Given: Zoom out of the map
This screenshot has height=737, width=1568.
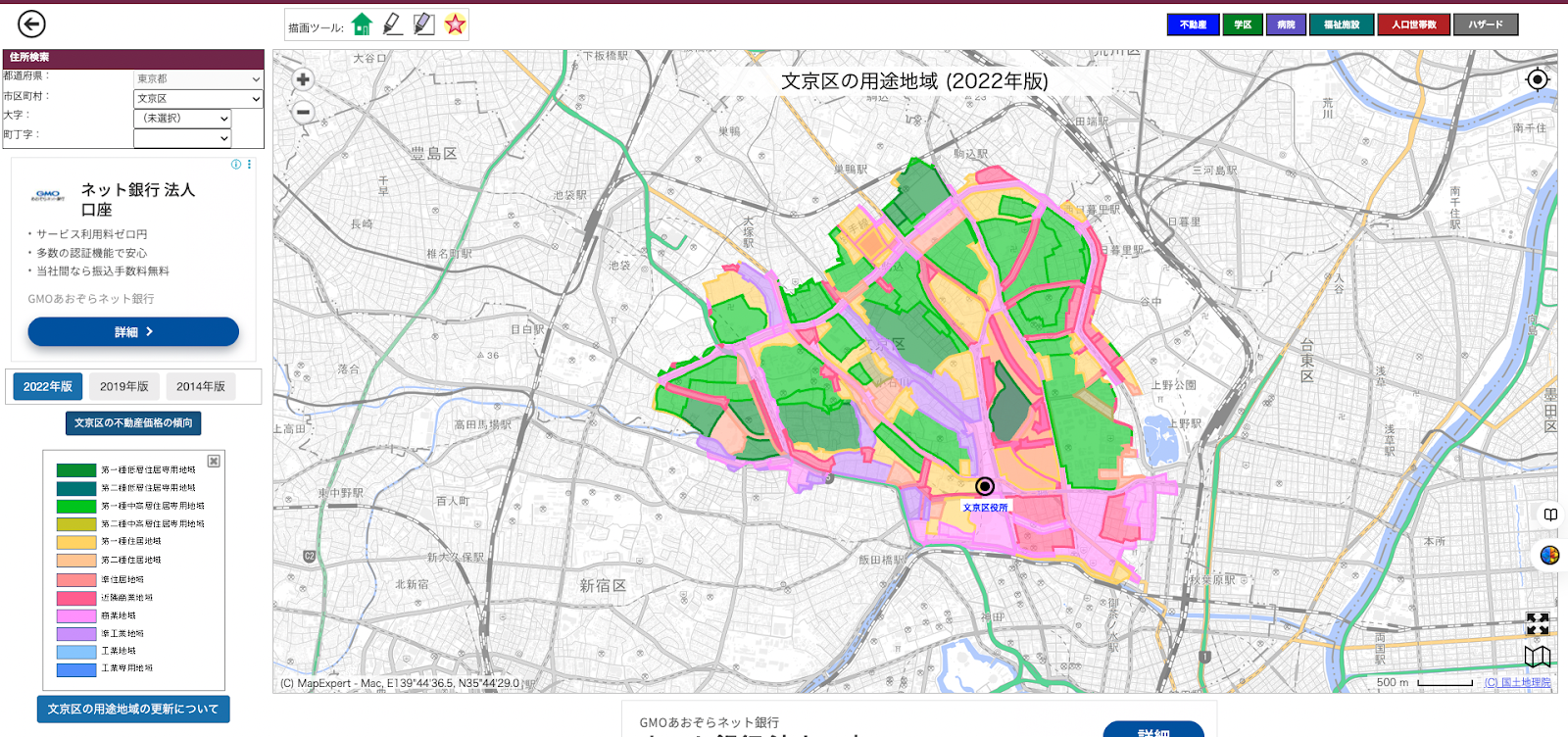Looking at the screenshot, I should click(303, 112).
